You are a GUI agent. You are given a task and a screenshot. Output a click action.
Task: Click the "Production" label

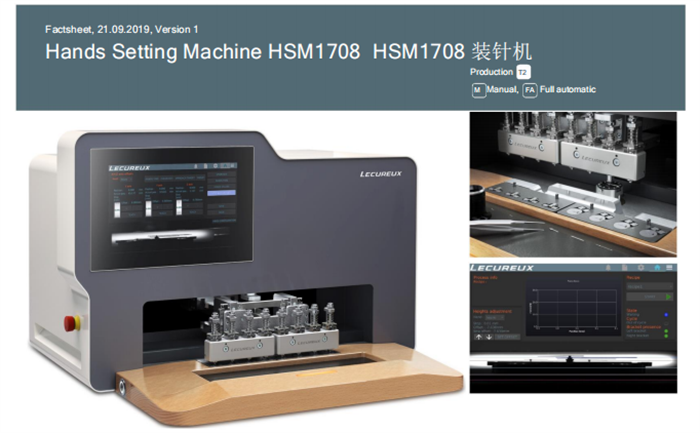(x=491, y=72)
